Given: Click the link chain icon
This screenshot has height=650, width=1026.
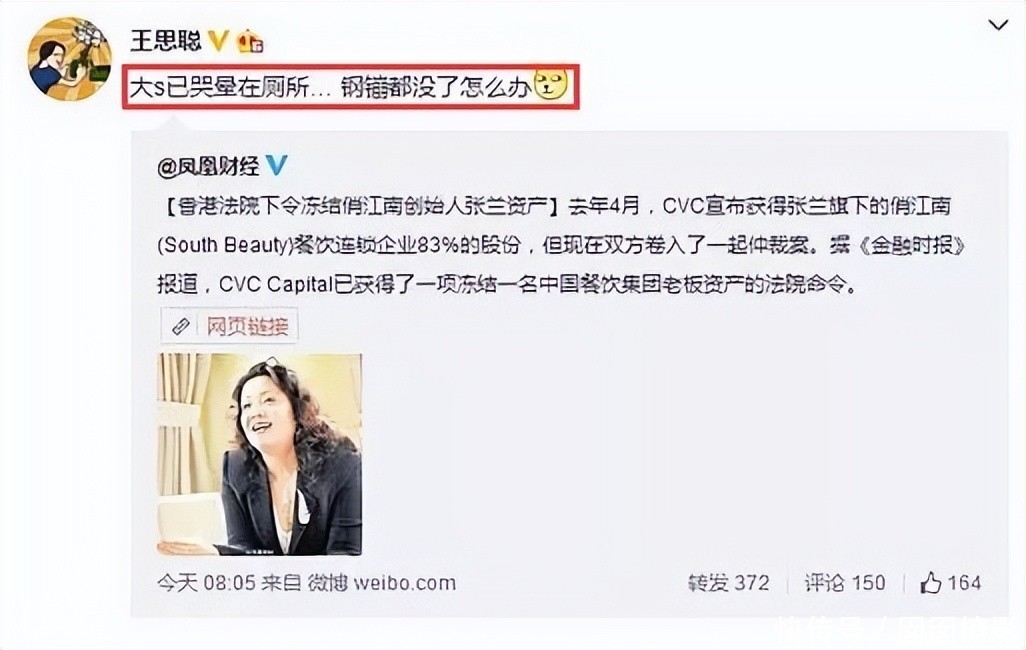Looking at the screenshot, I should (x=181, y=325).
